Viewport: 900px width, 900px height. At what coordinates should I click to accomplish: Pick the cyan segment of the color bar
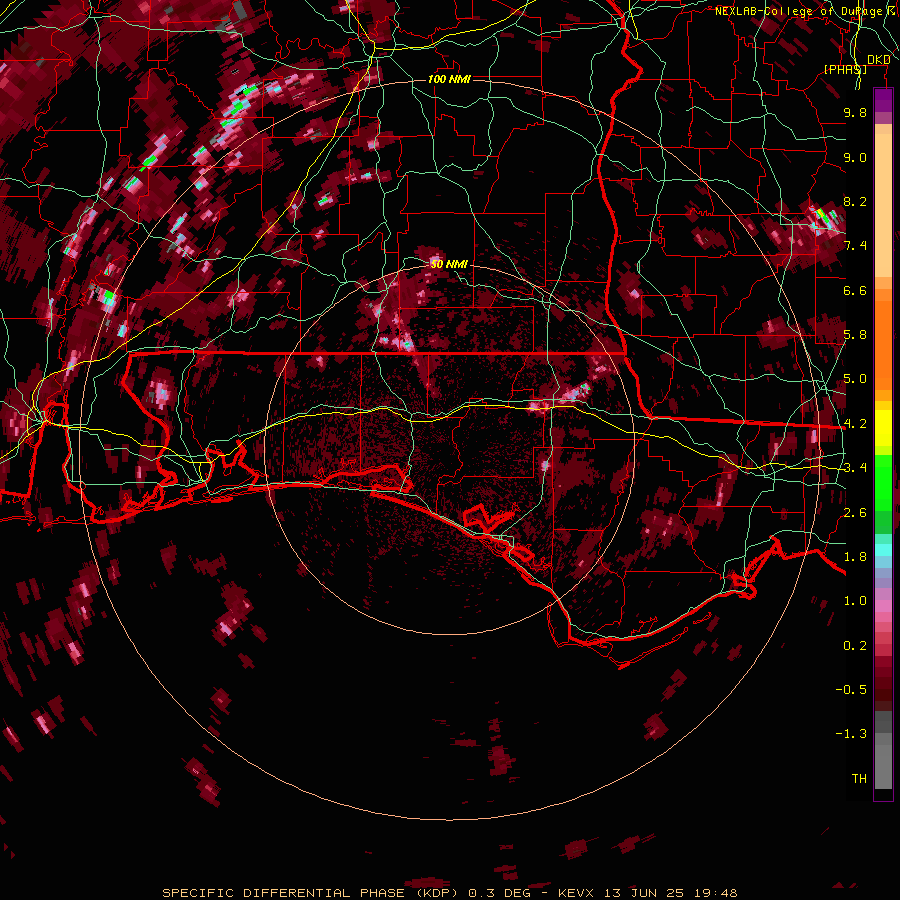click(883, 549)
